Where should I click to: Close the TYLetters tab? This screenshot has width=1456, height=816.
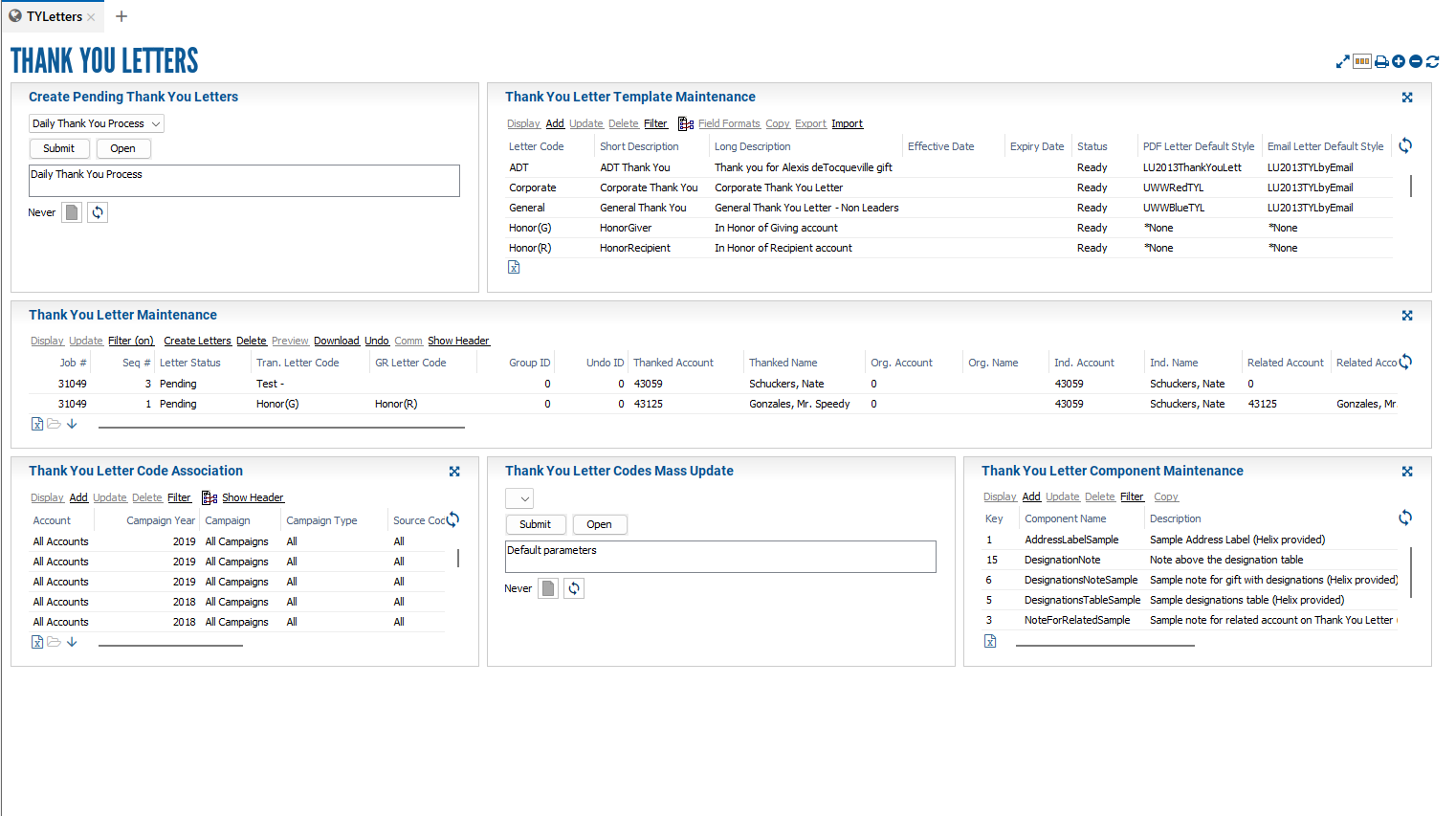click(x=91, y=17)
